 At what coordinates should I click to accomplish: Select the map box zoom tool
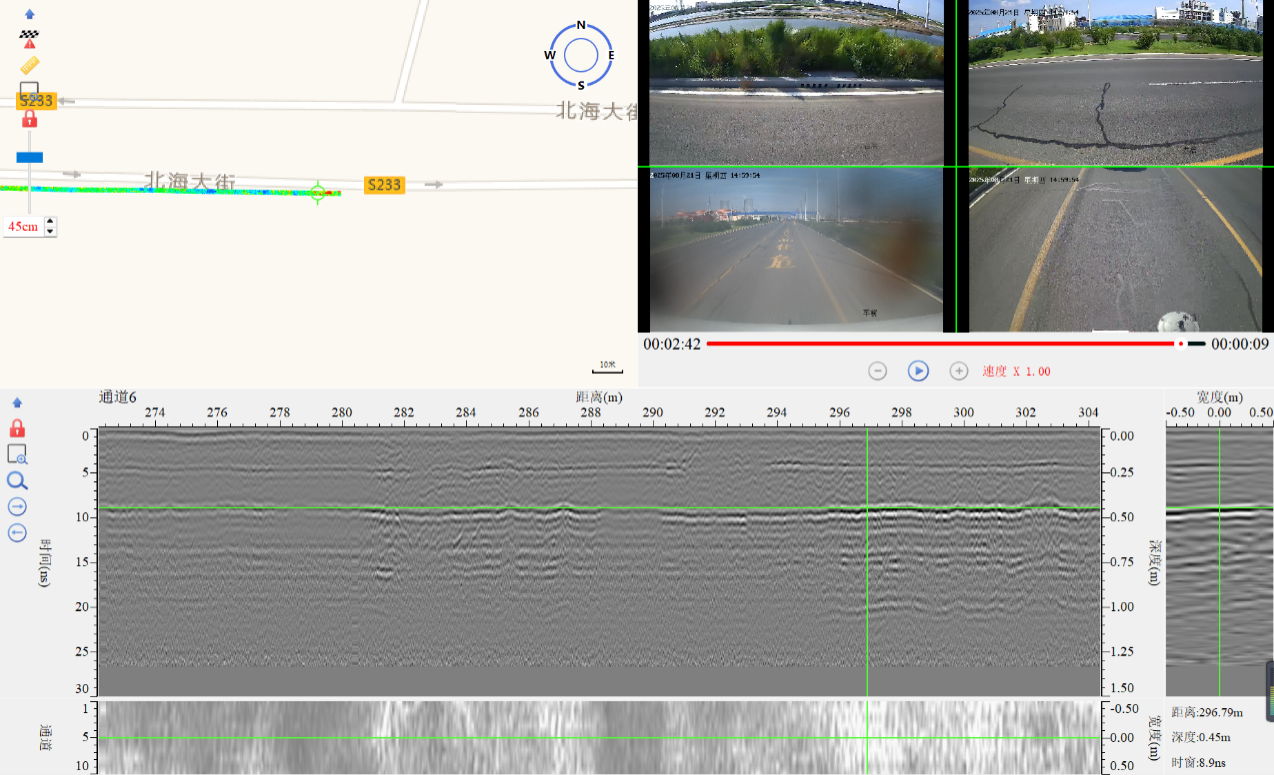click(29, 89)
